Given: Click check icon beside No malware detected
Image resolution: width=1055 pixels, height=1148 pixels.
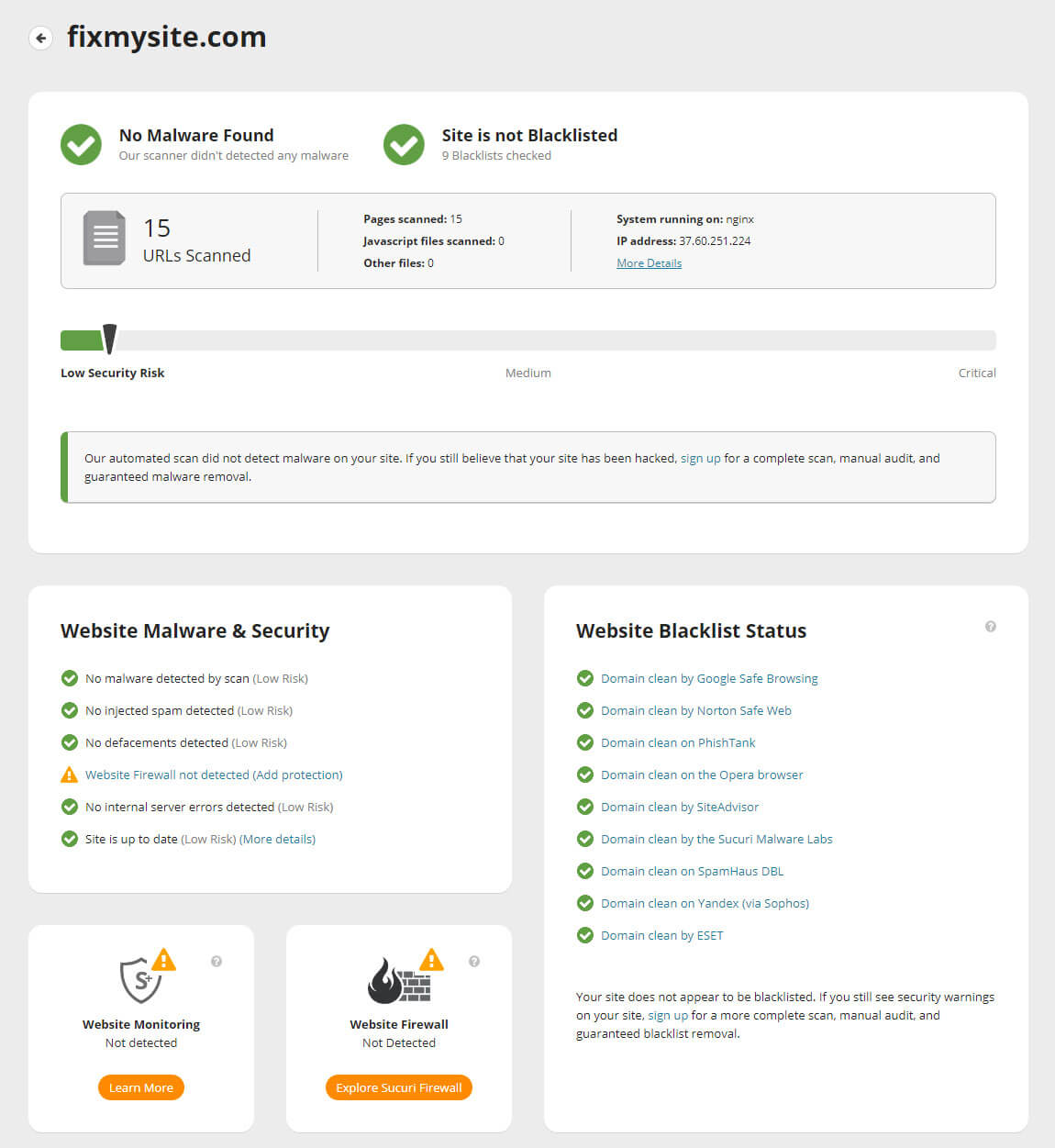Looking at the screenshot, I should (x=69, y=678).
